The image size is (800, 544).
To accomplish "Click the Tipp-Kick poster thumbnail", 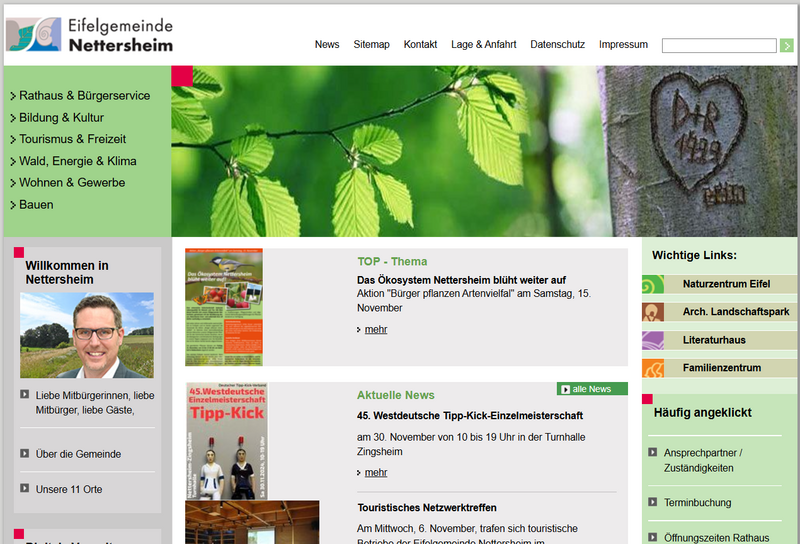I will click(227, 441).
